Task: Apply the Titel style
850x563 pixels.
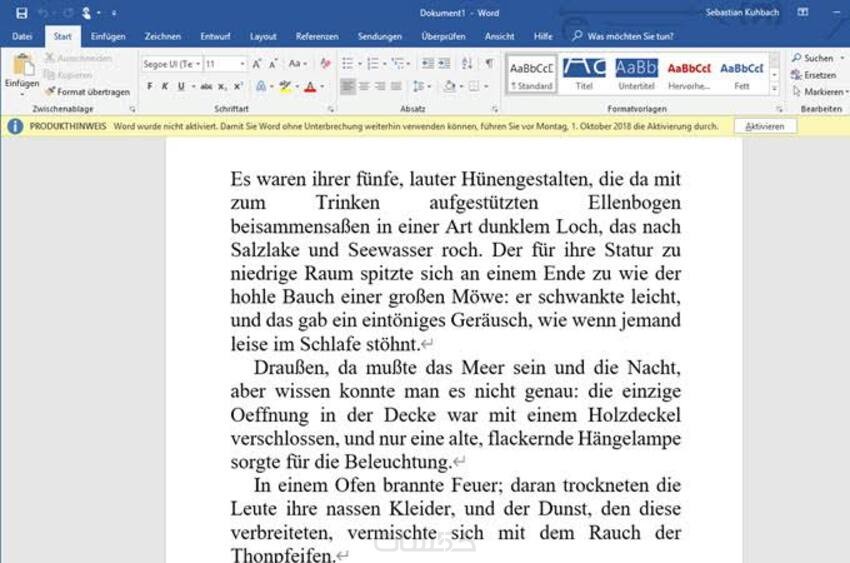Action: tap(584, 74)
